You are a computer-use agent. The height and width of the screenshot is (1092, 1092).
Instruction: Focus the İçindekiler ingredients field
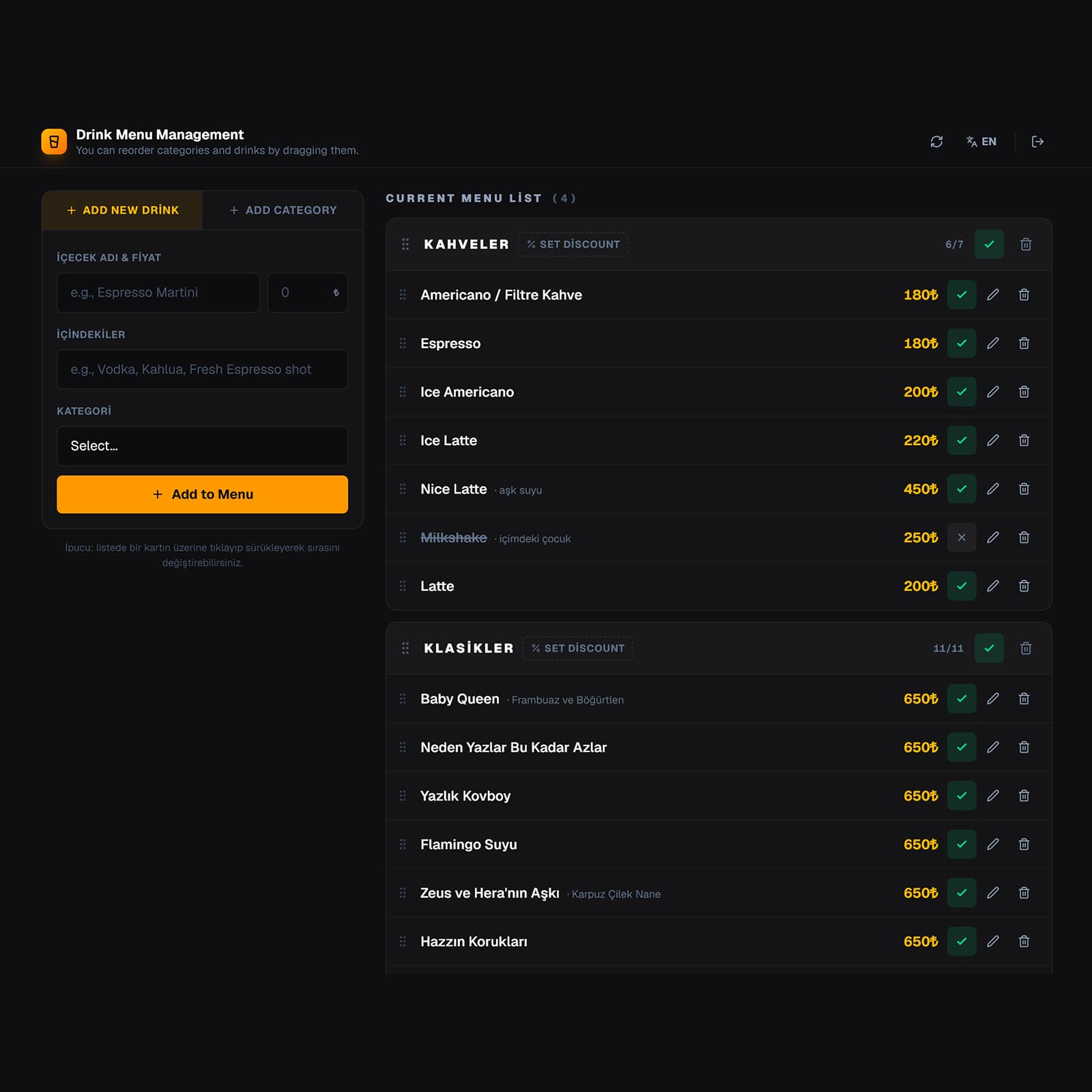pyautogui.click(x=202, y=369)
